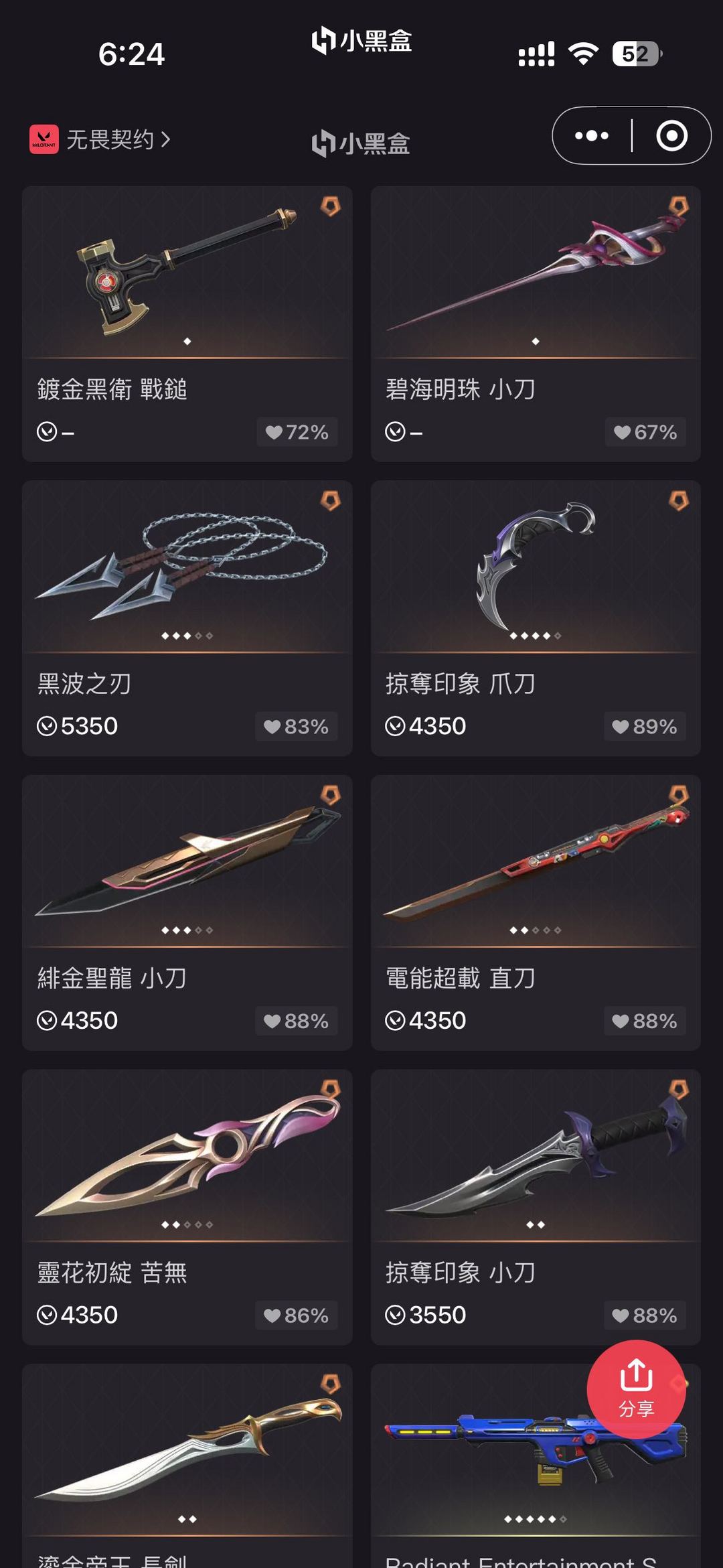Image resolution: width=723 pixels, height=1568 pixels.
Task: Open the 鍍金黑衛 戰鎚 hammer thumbnail
Action: click(187, 272)
